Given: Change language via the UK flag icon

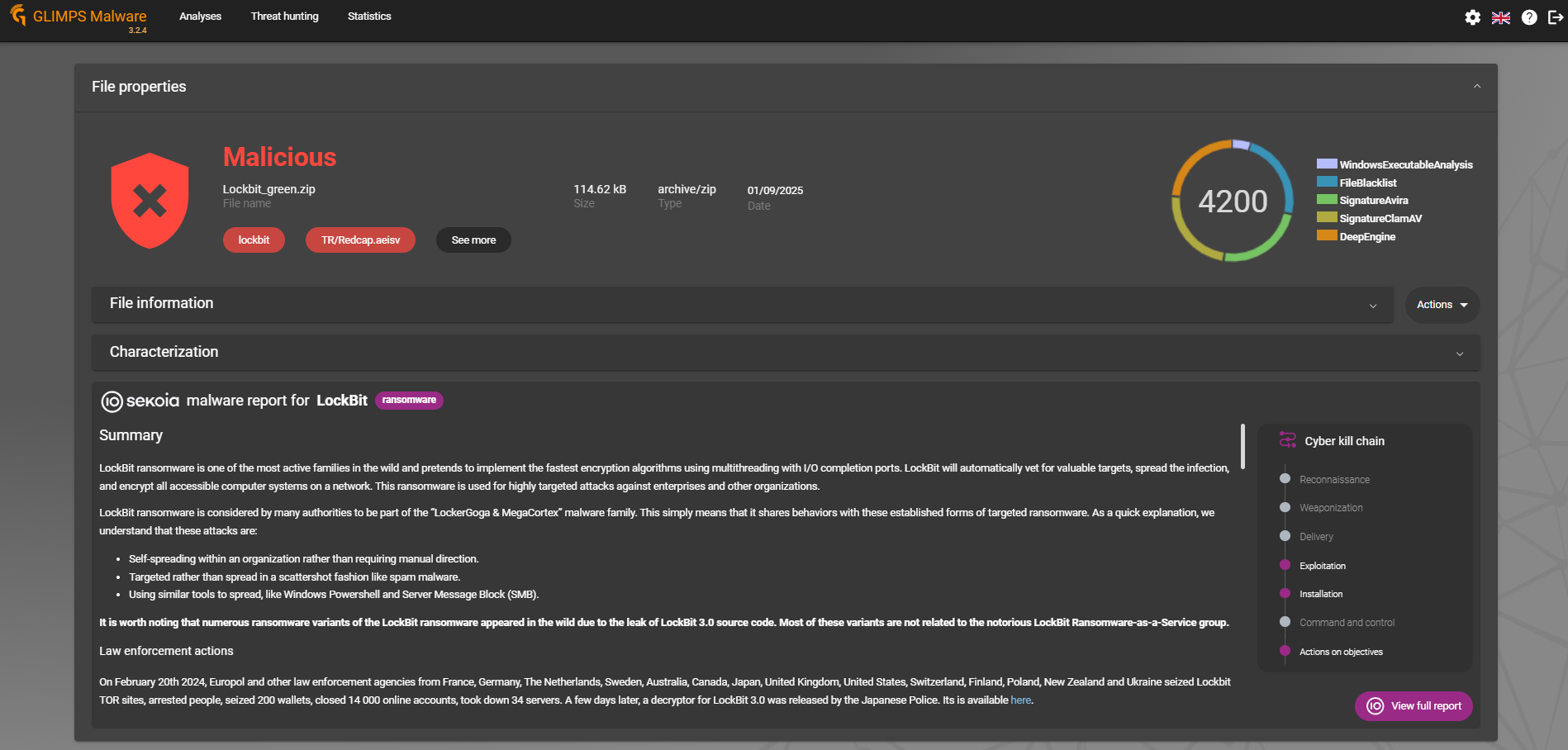Looking at the screenshot, I should (x=1501, y=17).
